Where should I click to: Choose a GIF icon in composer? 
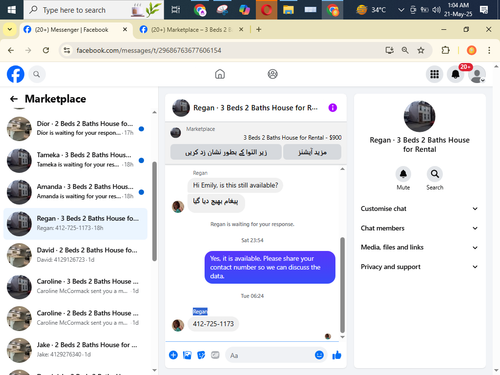[x=215, y=355]
